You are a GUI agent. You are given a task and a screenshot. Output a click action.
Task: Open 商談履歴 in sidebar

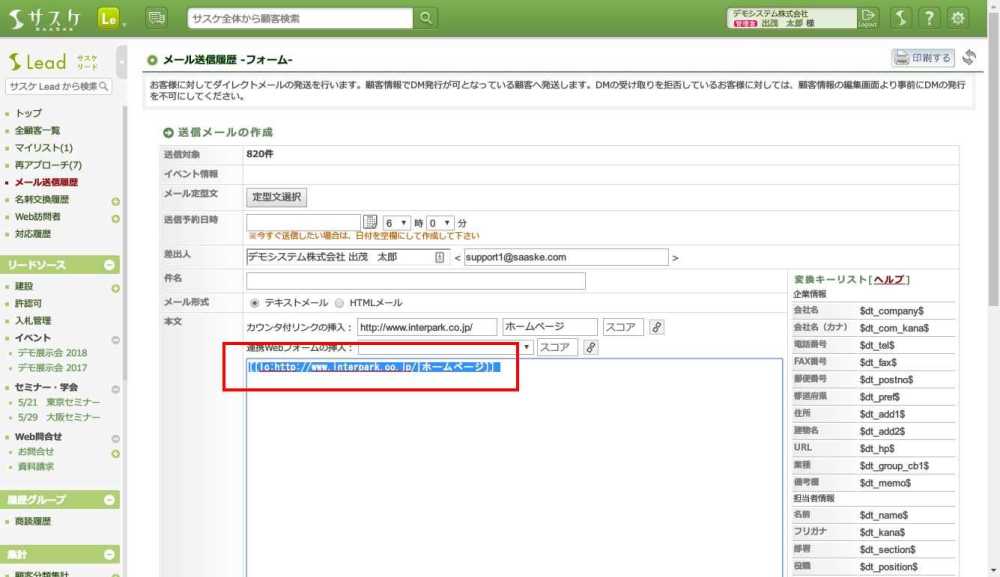[33, 521]
